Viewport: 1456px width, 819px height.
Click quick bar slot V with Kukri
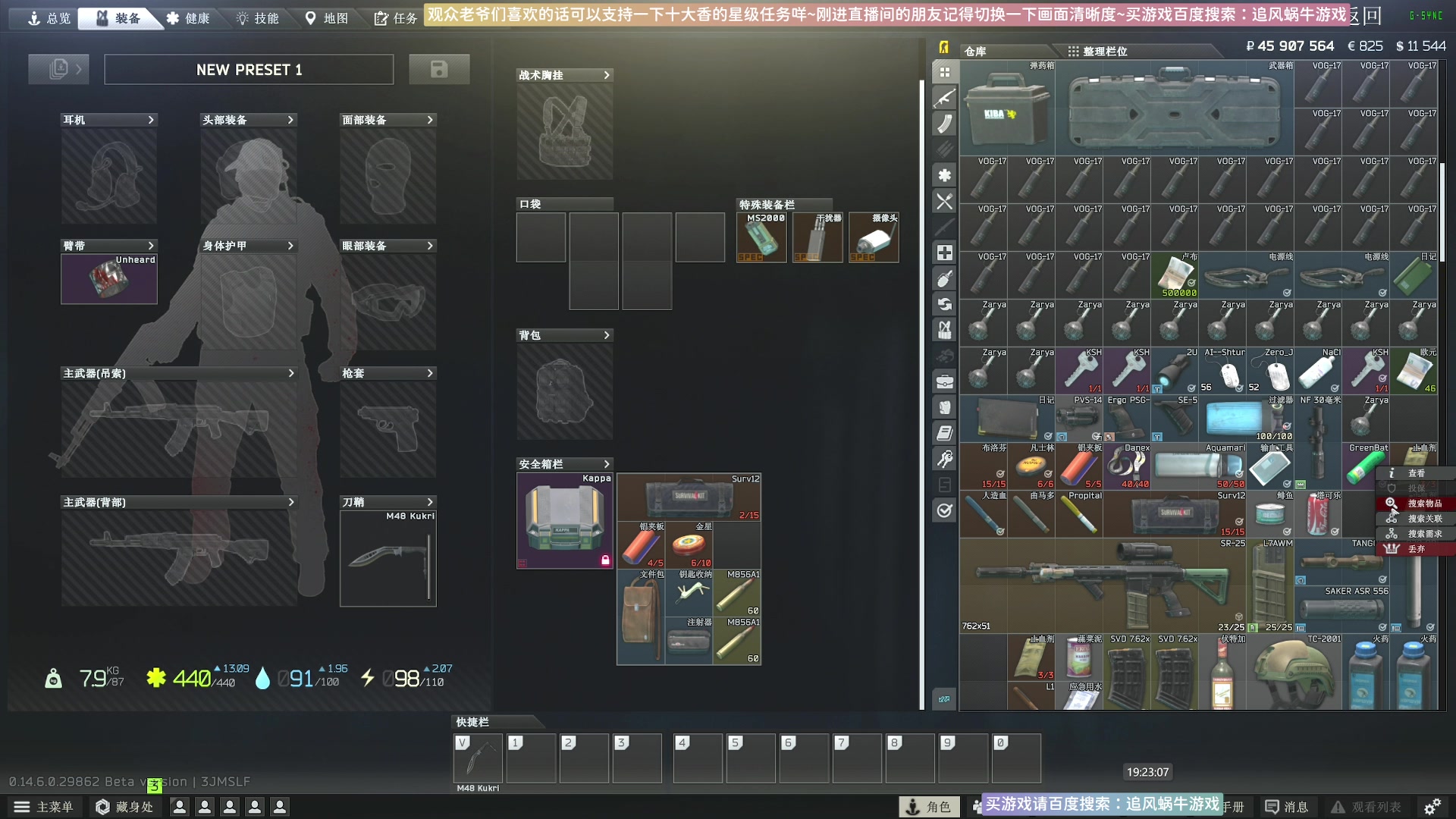pos(478,758)
